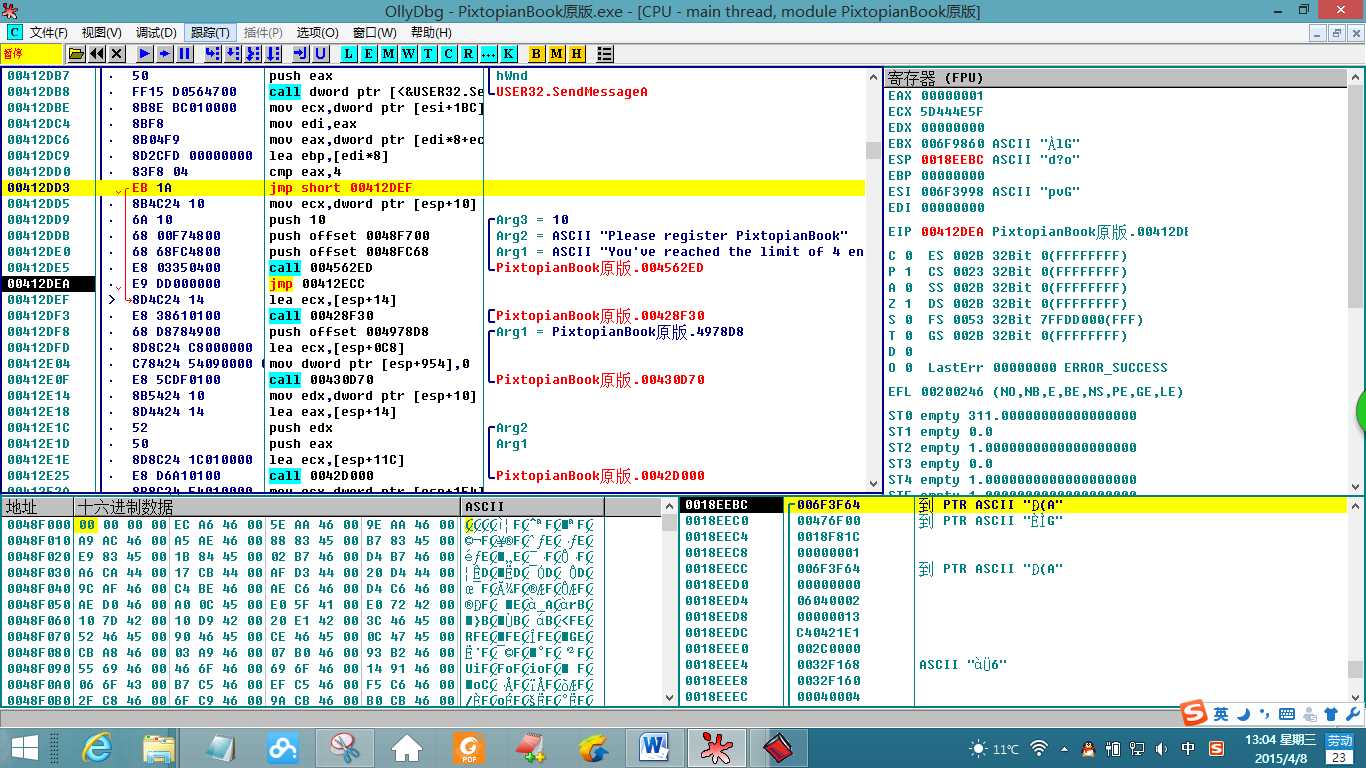
Task: Open Memory breakpoints with yellow M button
Action: [557, 53]
